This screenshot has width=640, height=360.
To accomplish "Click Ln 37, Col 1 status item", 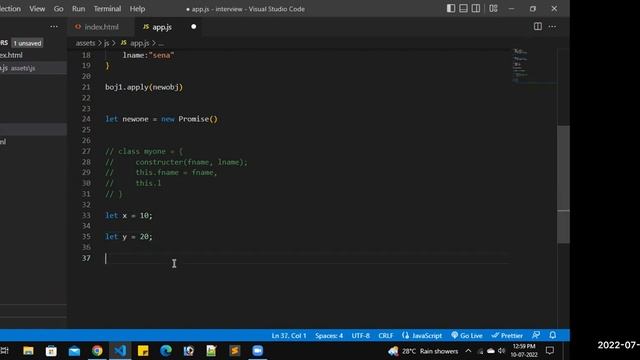I will [289, 336].
